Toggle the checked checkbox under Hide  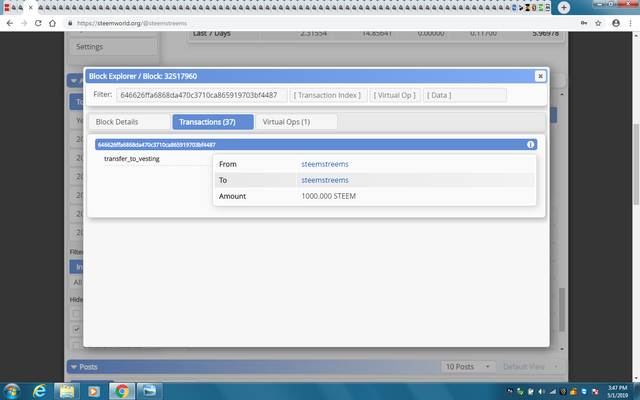pos(76,329)
